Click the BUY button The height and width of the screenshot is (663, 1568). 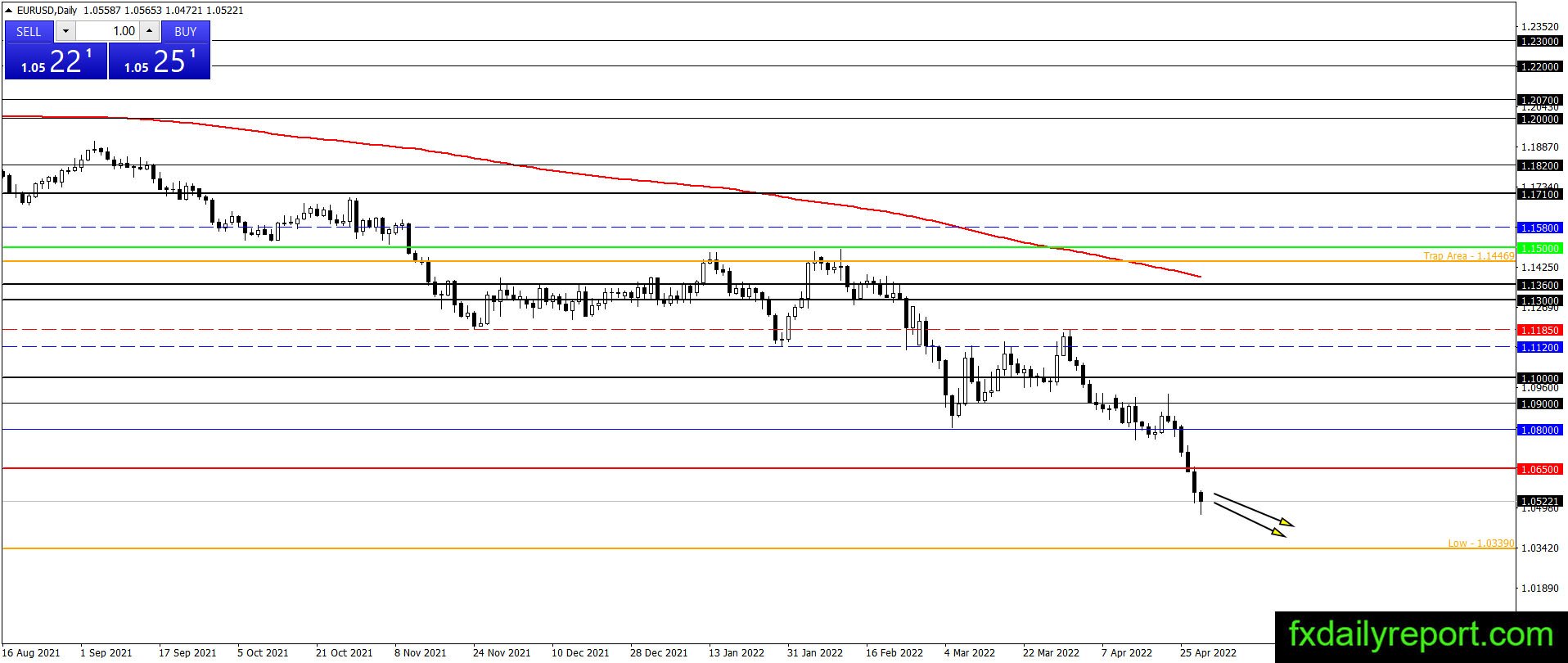coord(186,31)
